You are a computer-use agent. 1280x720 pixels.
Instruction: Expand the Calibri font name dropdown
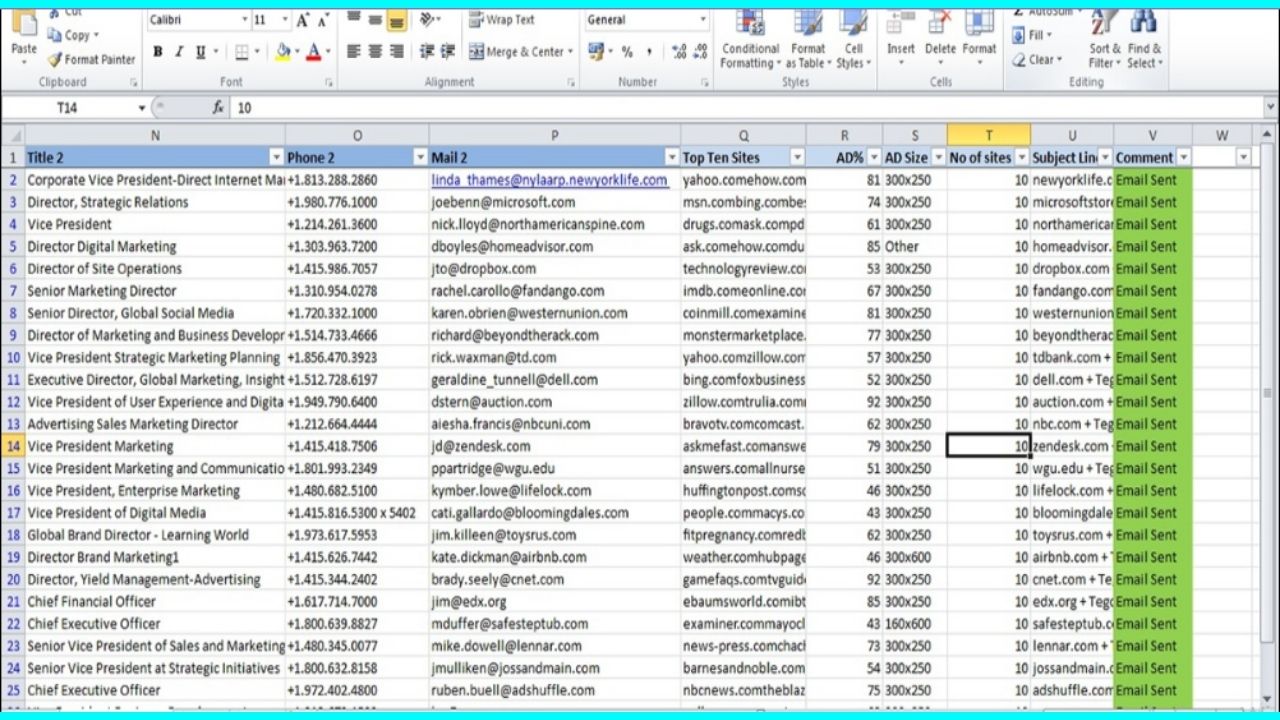(x=245, y=20)
